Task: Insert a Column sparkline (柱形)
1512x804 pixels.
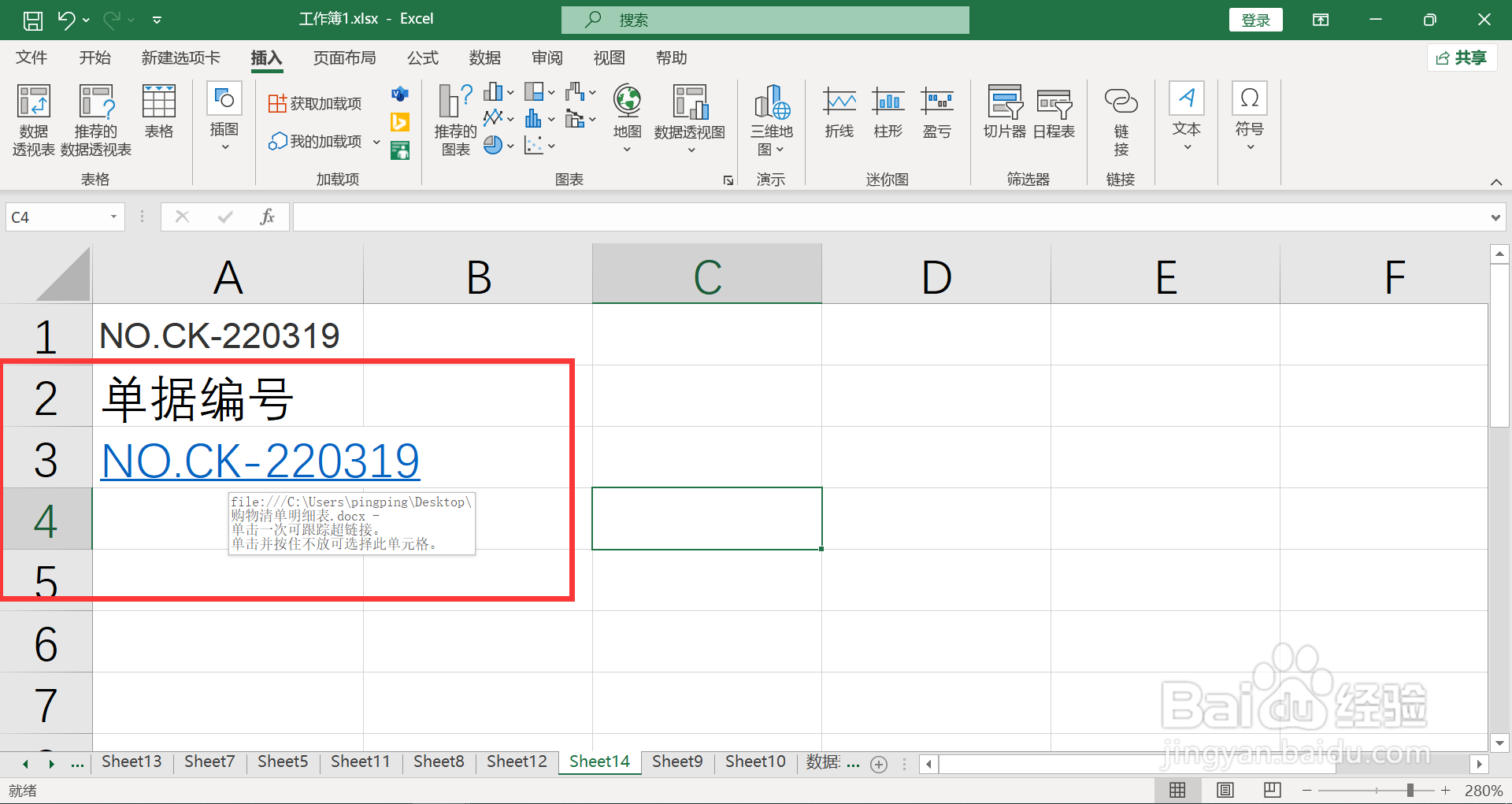Action: click(x=888, y=112)
